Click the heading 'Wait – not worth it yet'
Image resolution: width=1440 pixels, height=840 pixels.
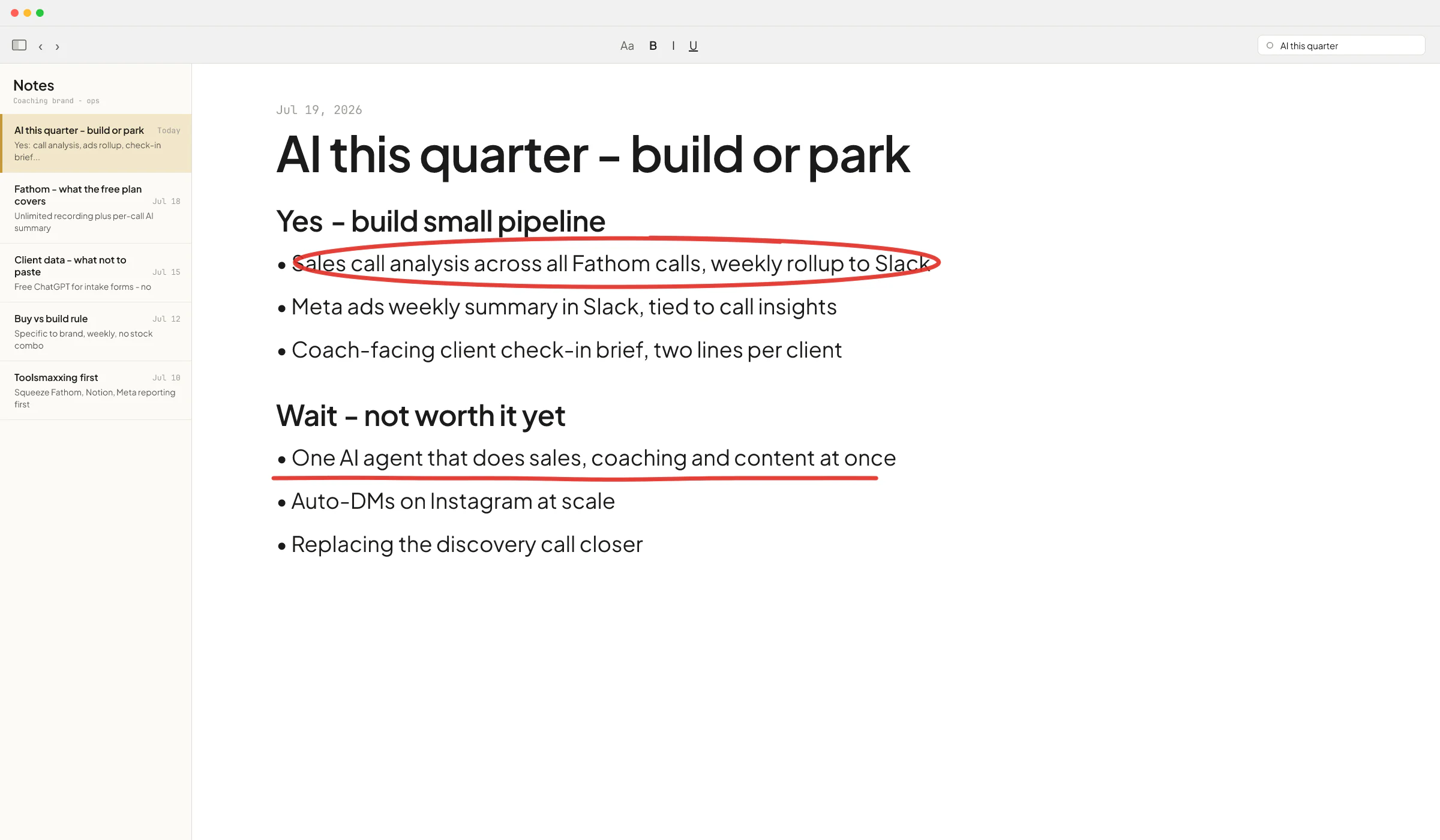pyautogui.click(x=421, y=416)
